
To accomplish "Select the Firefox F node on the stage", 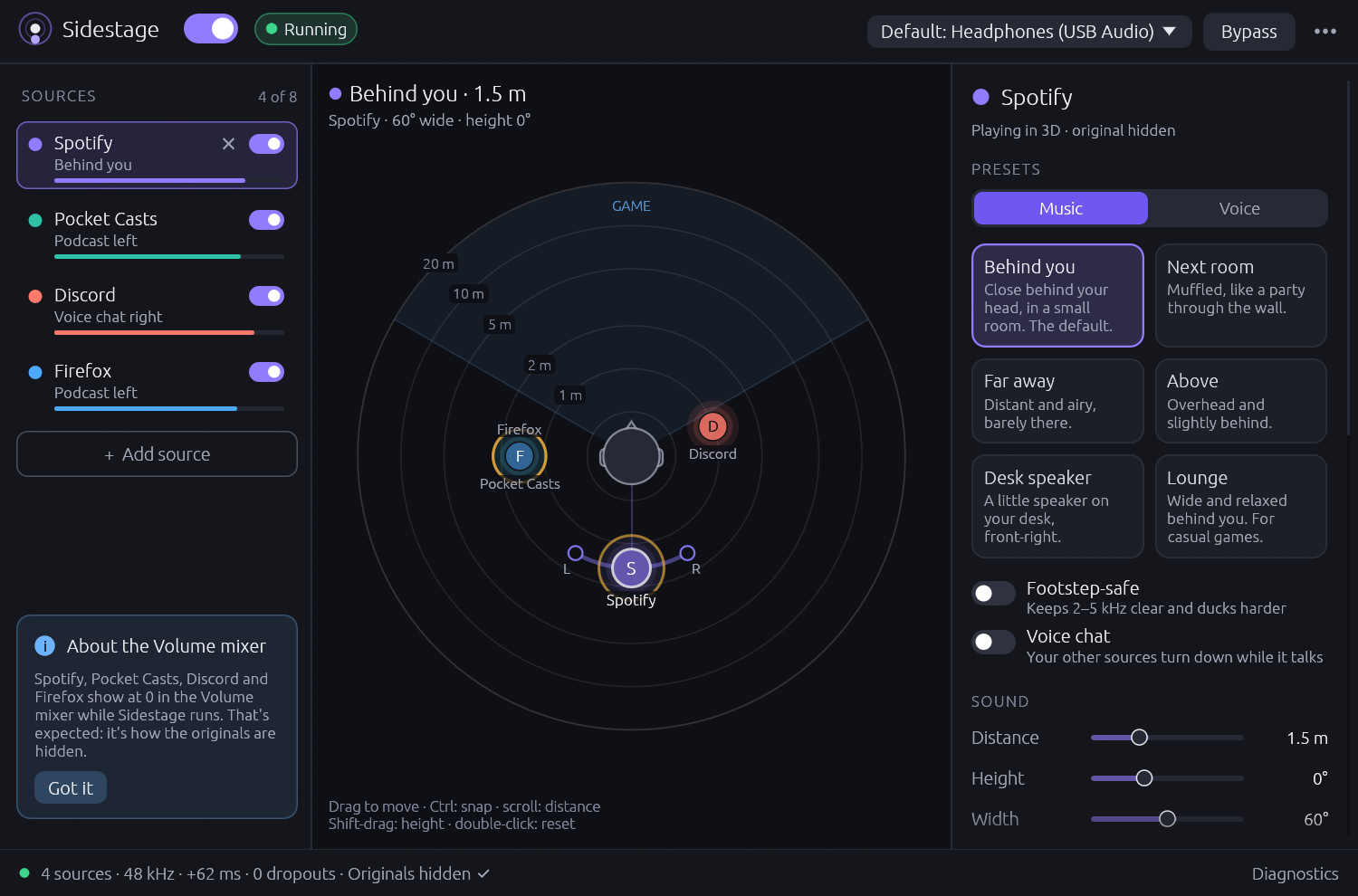I will pyautogui.click(x=520, y=456).
